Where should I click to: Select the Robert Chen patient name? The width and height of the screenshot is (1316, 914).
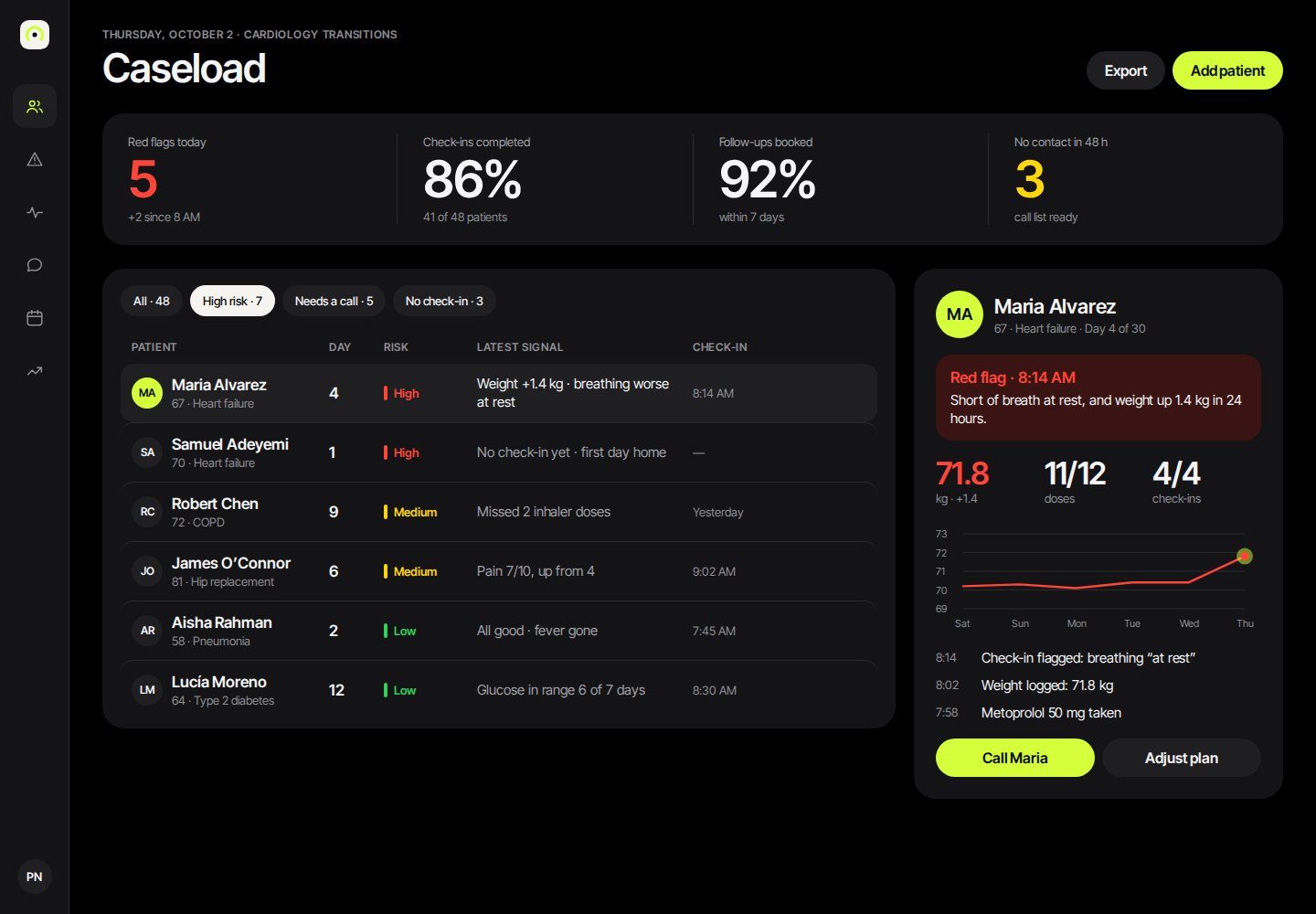(x=215, y=504)
